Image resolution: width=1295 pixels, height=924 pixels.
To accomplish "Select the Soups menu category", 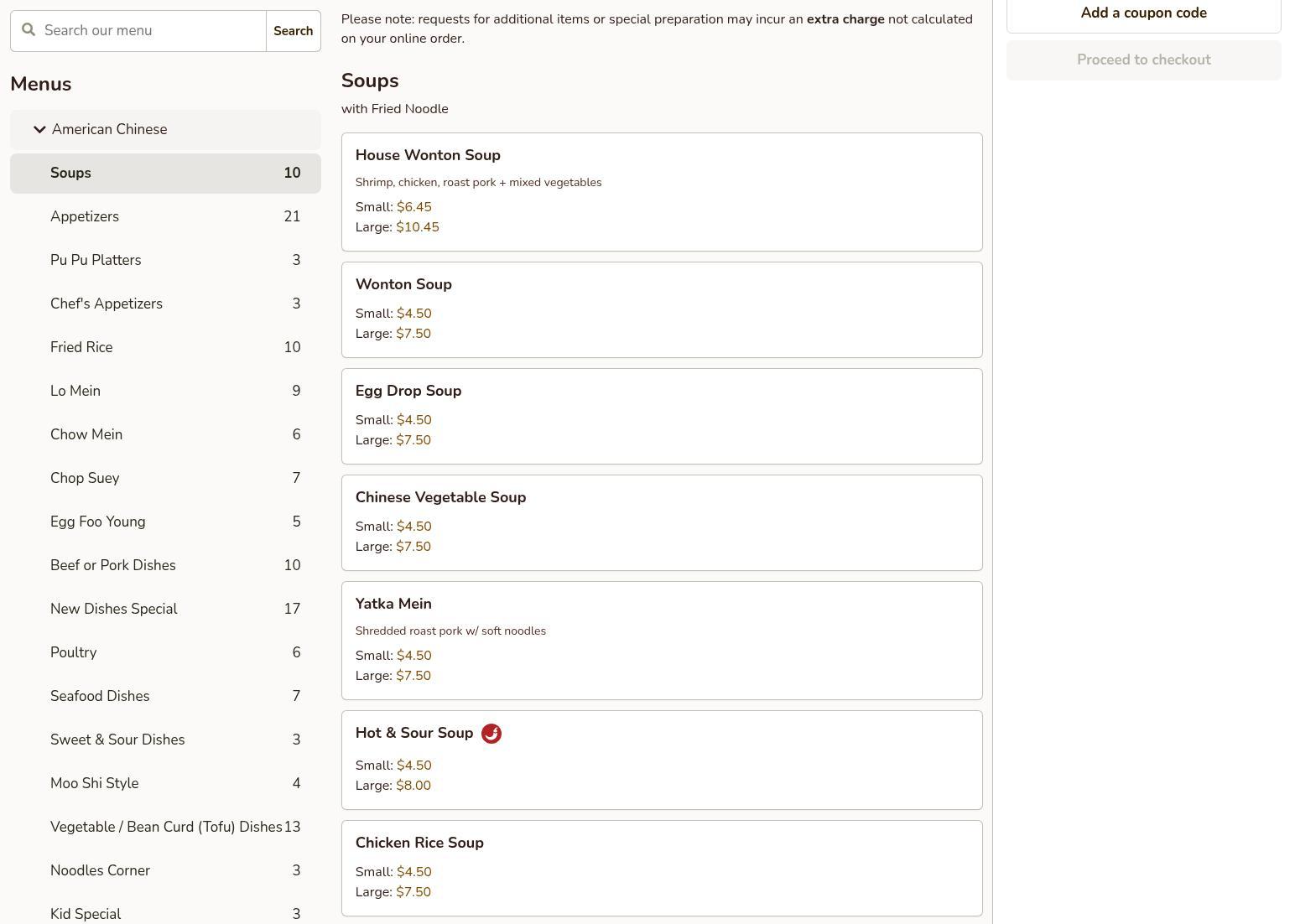I will tap(165, 174).
